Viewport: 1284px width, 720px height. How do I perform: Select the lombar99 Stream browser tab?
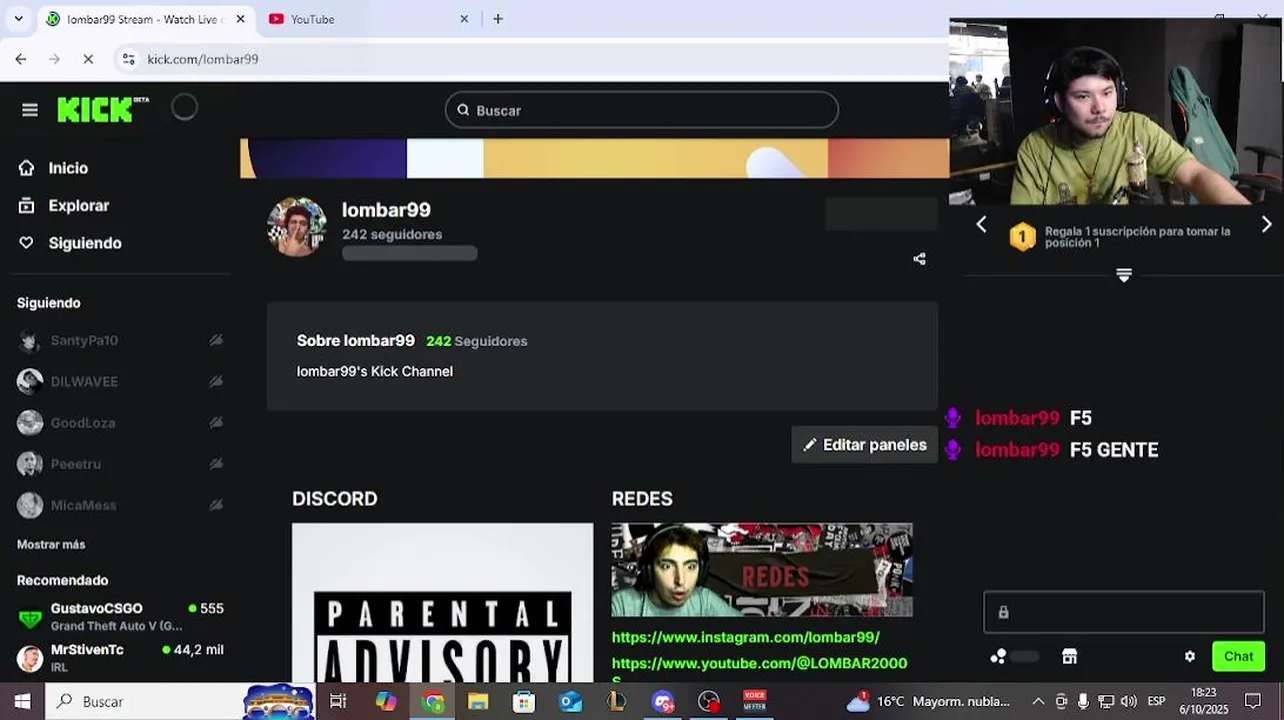point(145,19)
